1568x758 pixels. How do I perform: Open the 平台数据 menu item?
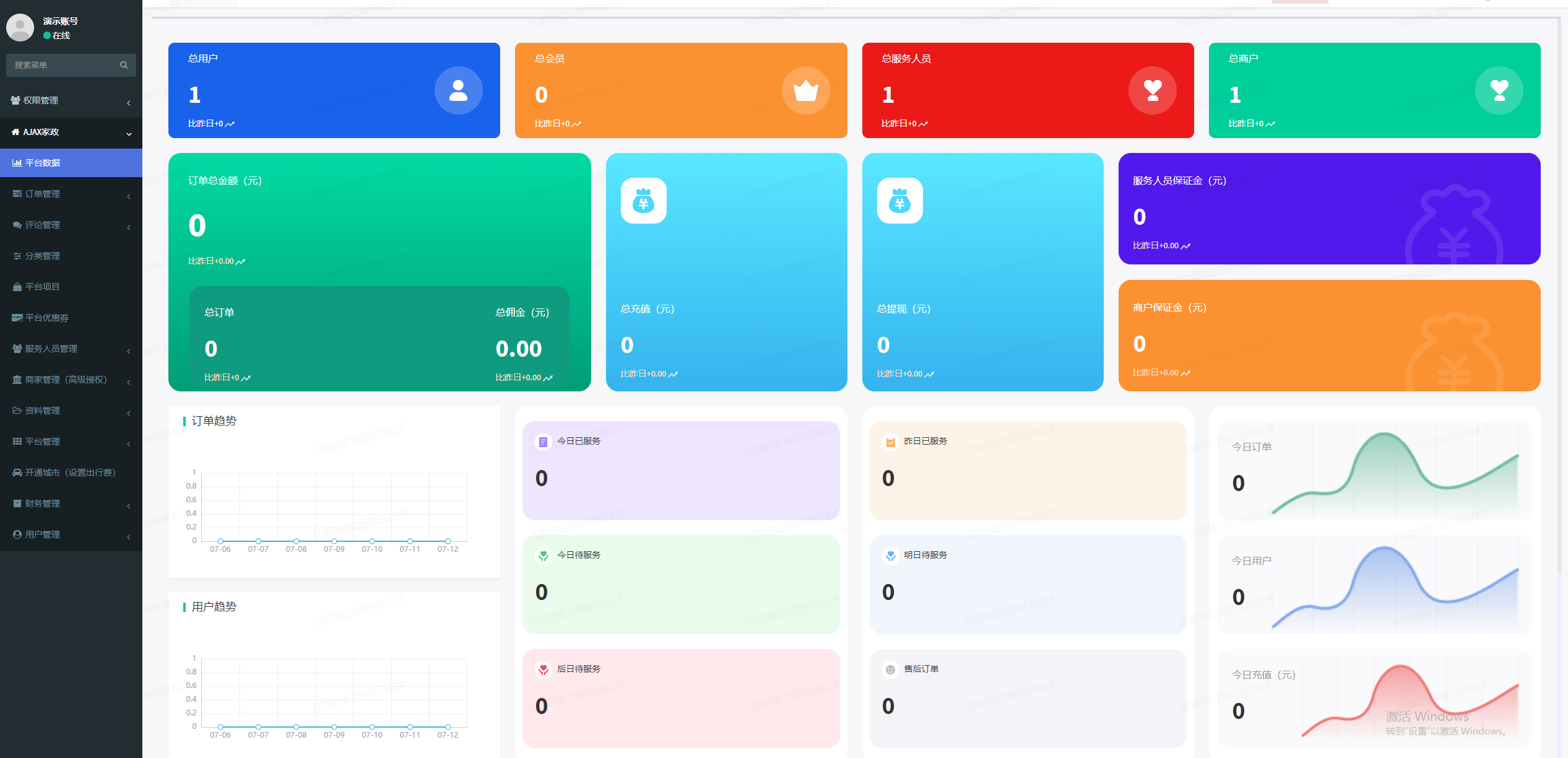click(x=43, y=163)
